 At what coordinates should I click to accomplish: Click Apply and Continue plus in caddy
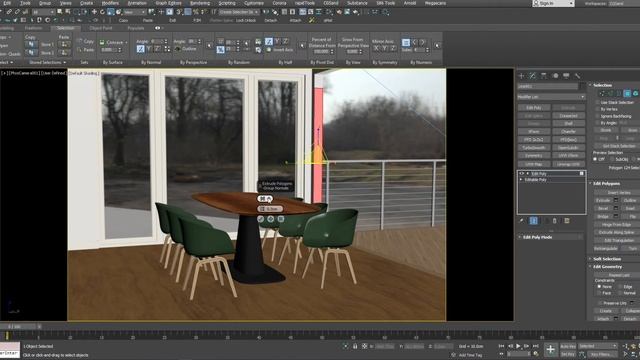[x=271, y=219]
